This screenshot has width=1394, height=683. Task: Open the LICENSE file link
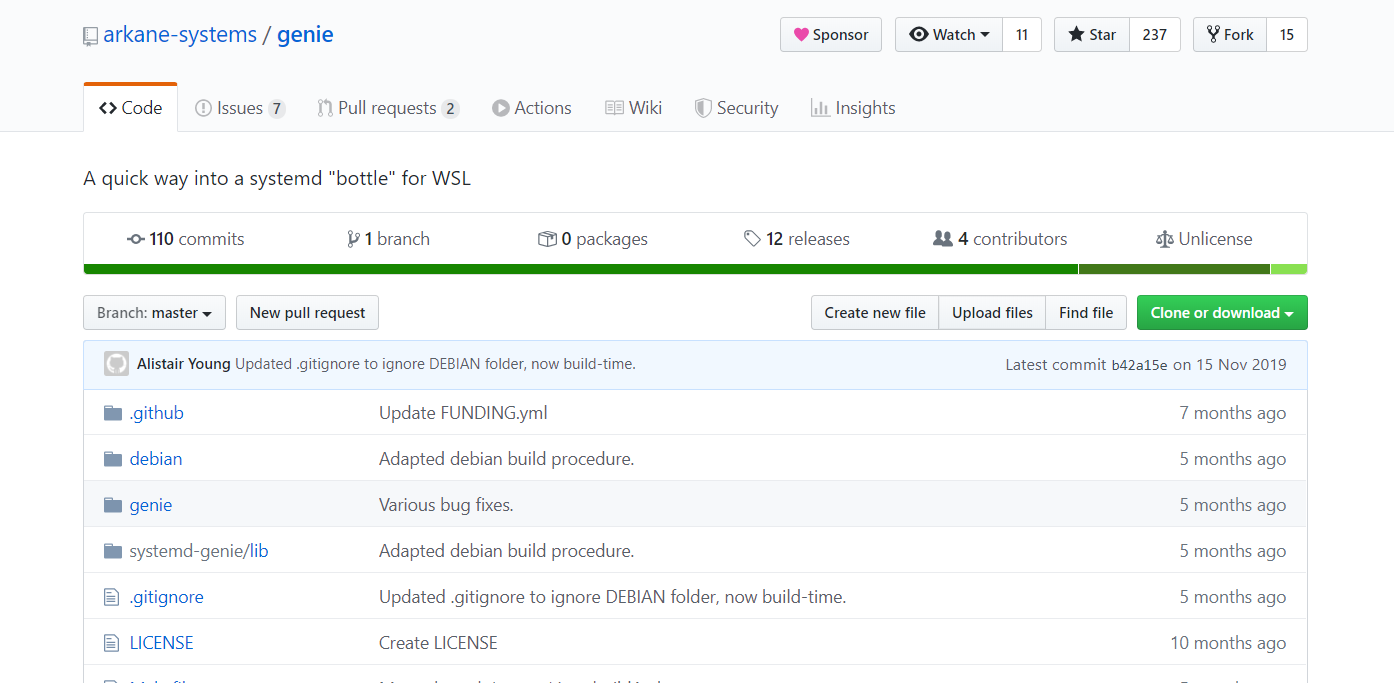pos(162,643)
